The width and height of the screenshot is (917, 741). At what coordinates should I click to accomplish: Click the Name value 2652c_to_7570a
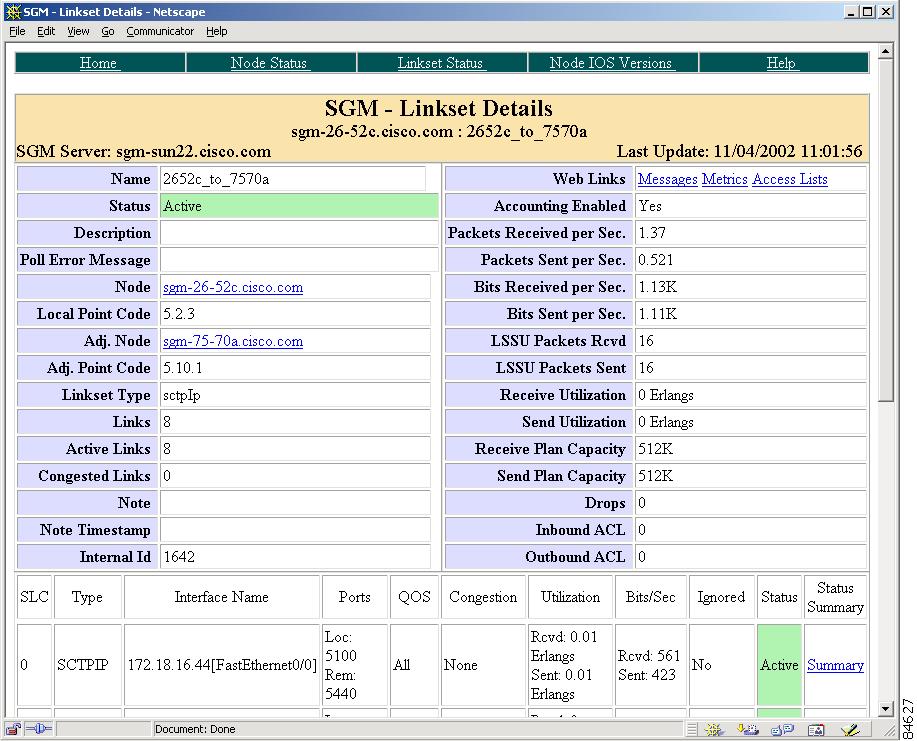[x=216, y=179]
